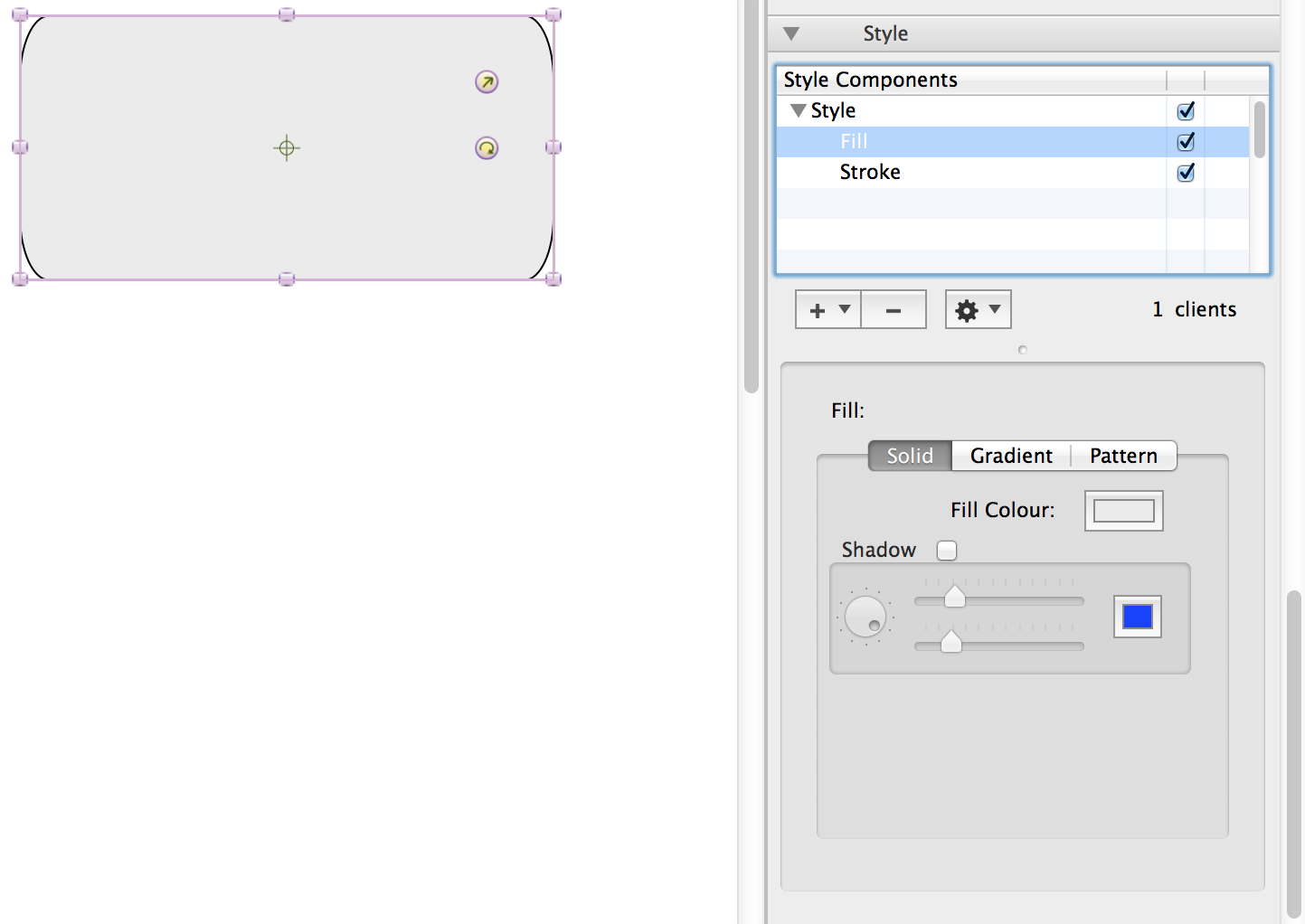Click the top-middle selection handle of shape
The height and width of the screenshot is (924, 1305).
point(287,15)
